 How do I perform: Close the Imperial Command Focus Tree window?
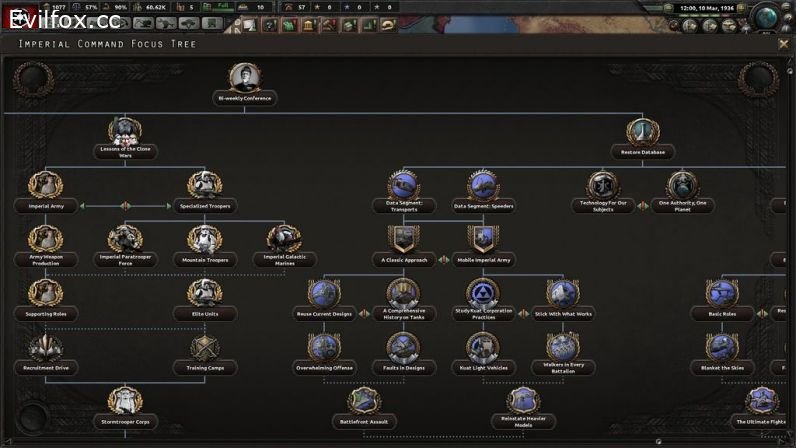(x=783, y=44)
